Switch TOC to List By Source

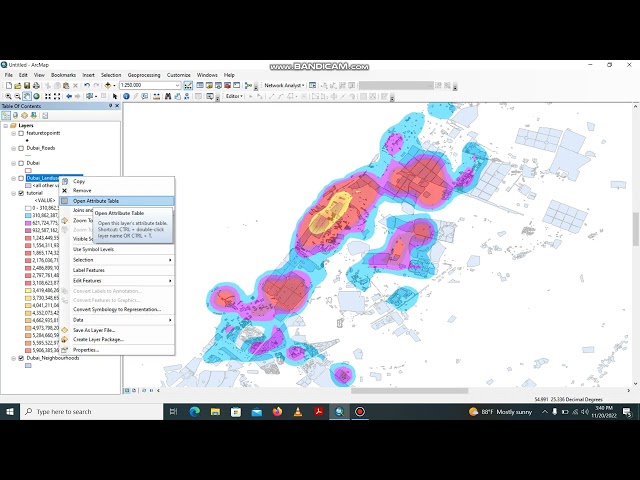point(16,116)
